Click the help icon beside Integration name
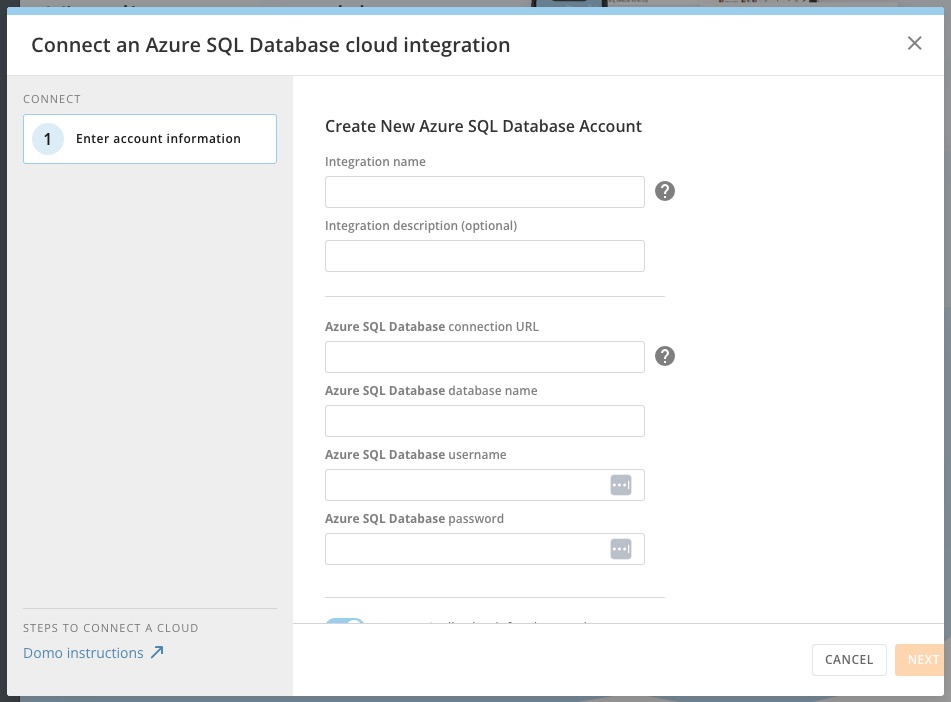The height and width of the screenshot is (702, 951). coord(665,190)
